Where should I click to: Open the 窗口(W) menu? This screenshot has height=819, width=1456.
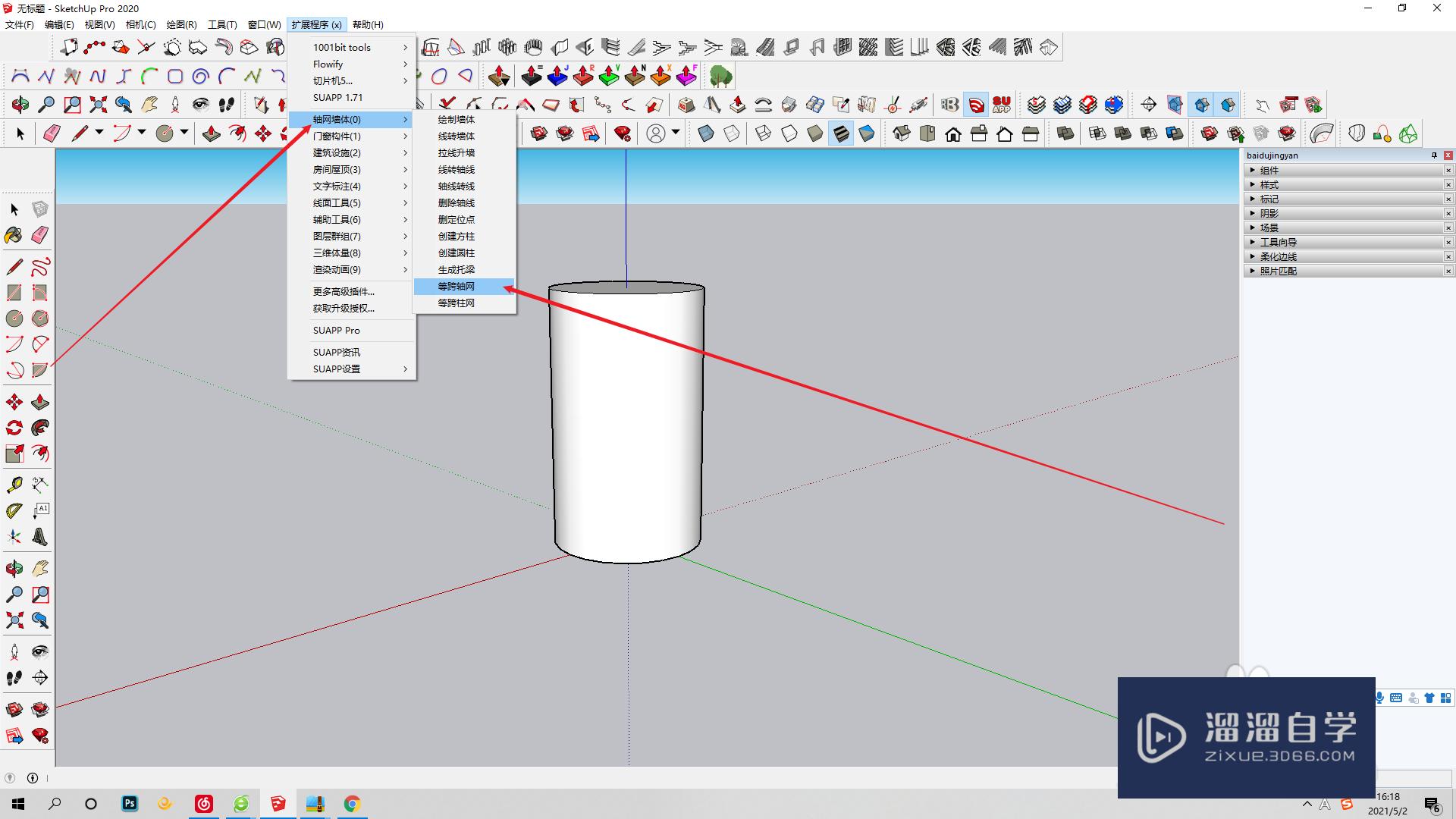click(x=265, y=25)
